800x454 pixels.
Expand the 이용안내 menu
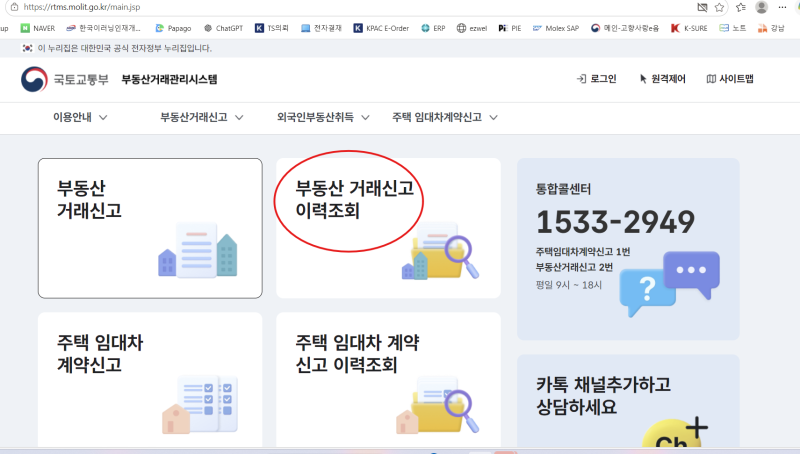click(80, 117)
